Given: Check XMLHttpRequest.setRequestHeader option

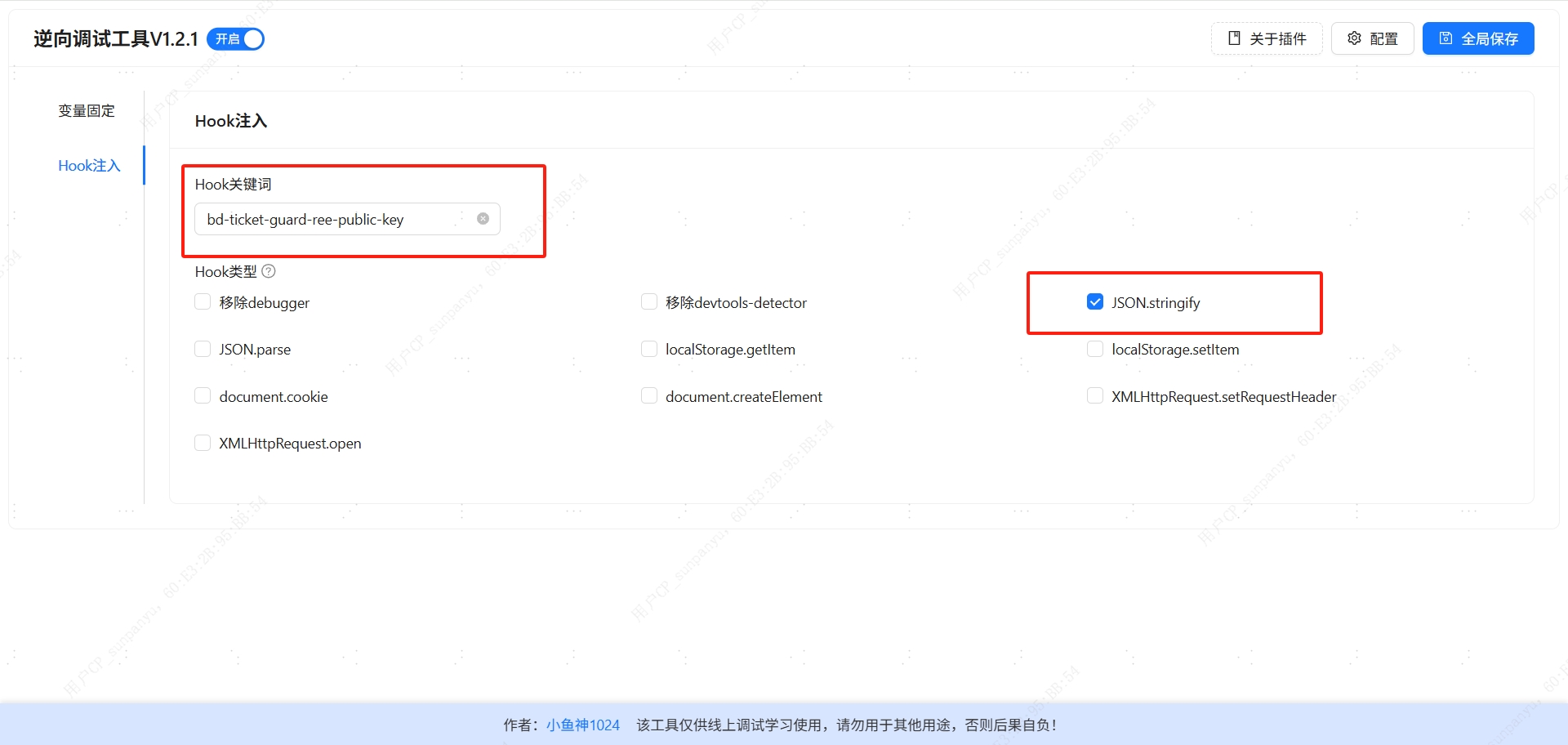Looking at the screenshot, I should [1094, 395].
